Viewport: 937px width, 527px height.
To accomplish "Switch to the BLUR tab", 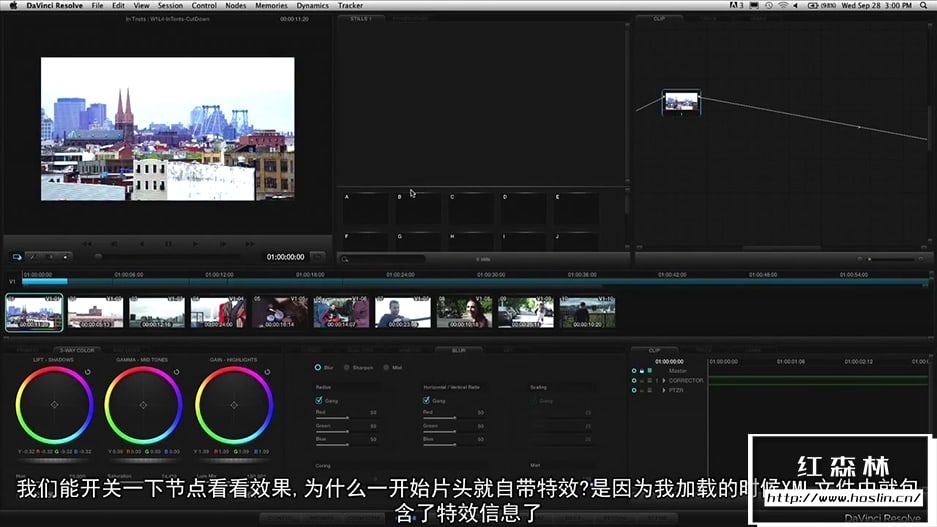I will coord(458,350).
